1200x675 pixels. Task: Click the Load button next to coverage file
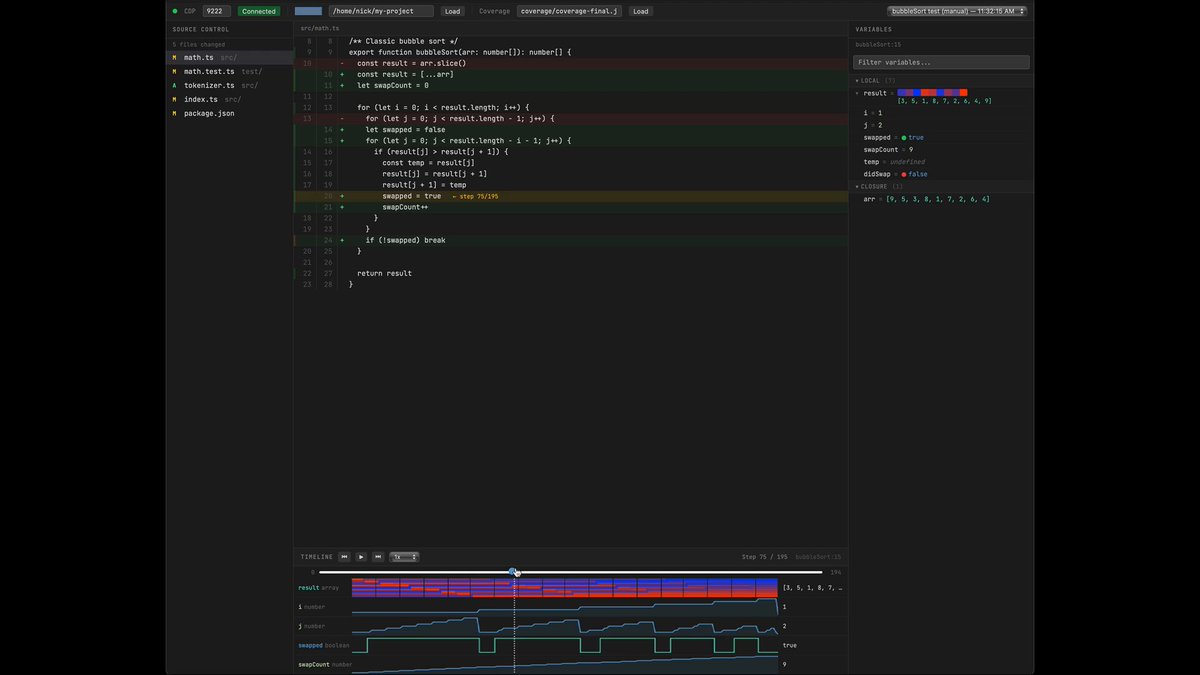640,11
